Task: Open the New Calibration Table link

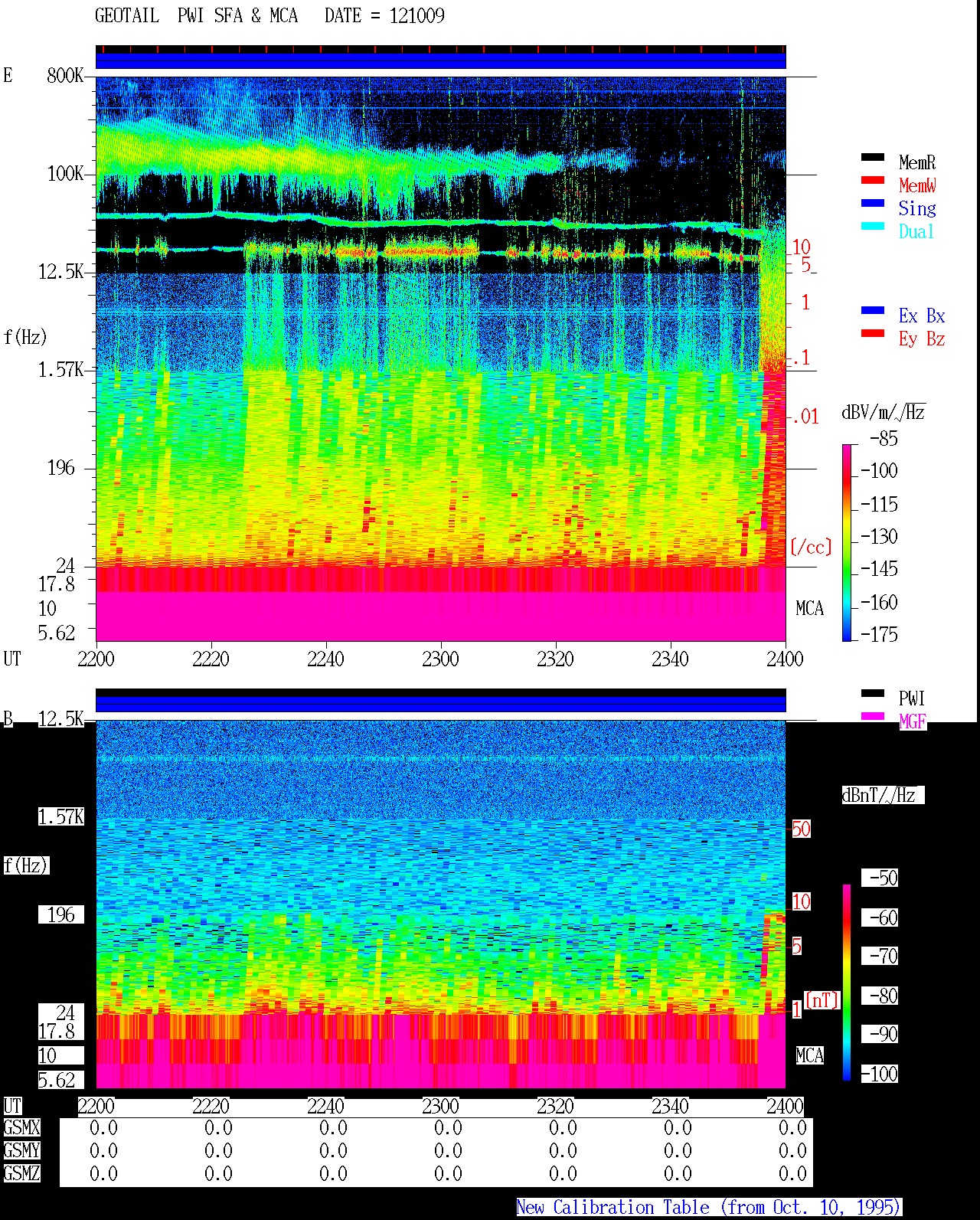Action: point(709,1208)
